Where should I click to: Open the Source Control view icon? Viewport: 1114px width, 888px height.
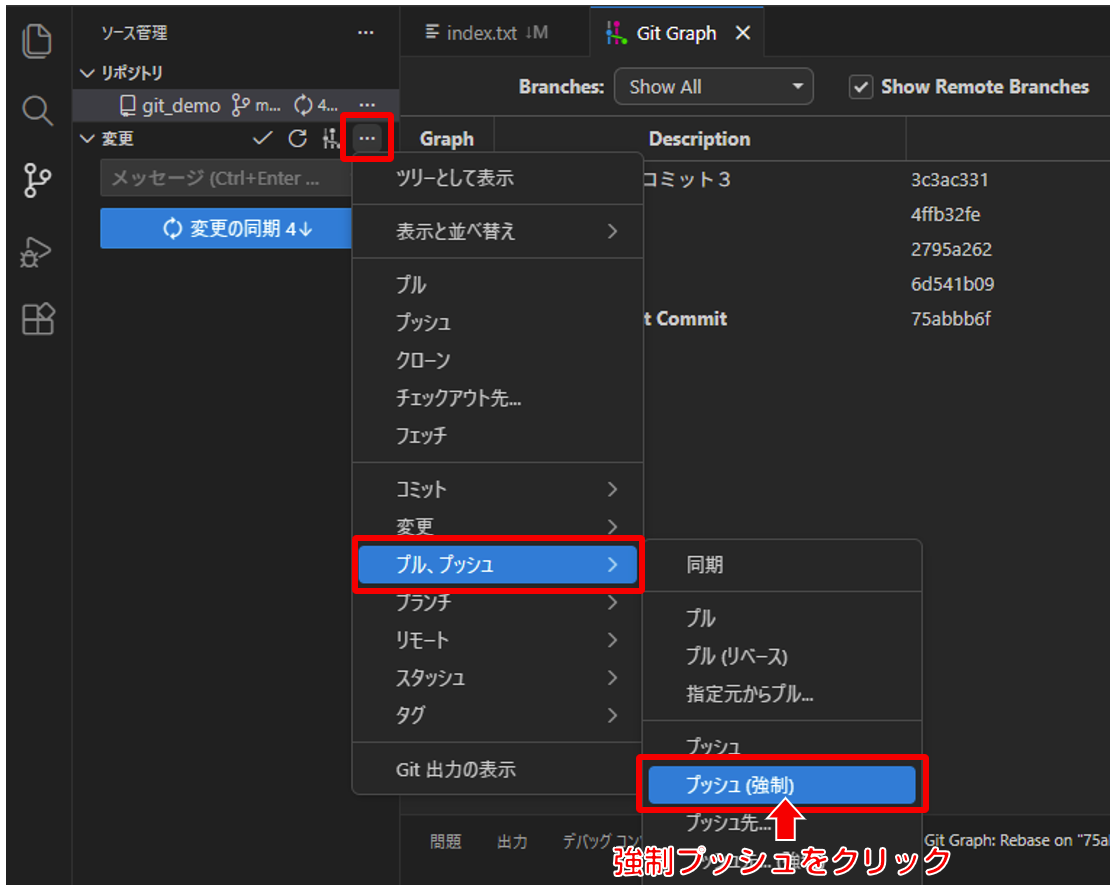tap(37, 181)
